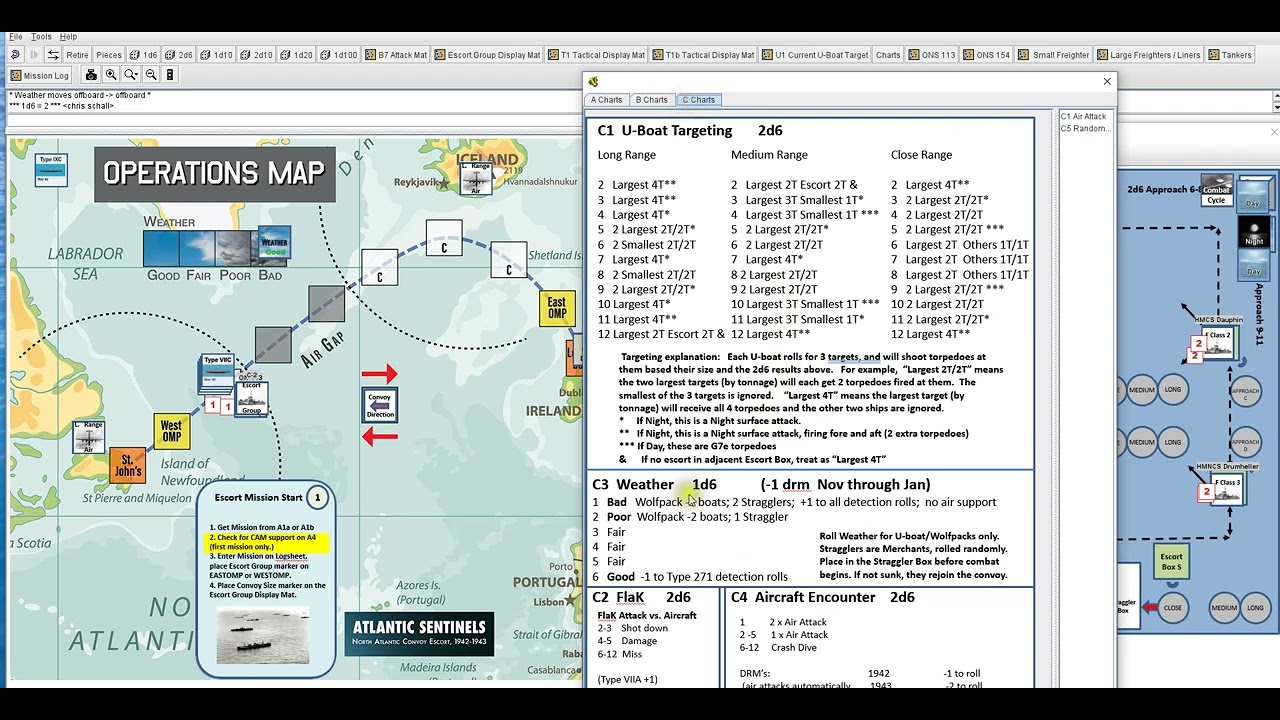This screenshot has height=720, width=1280.
Task: Click the West OMP map box
Action: click(171, 432)
